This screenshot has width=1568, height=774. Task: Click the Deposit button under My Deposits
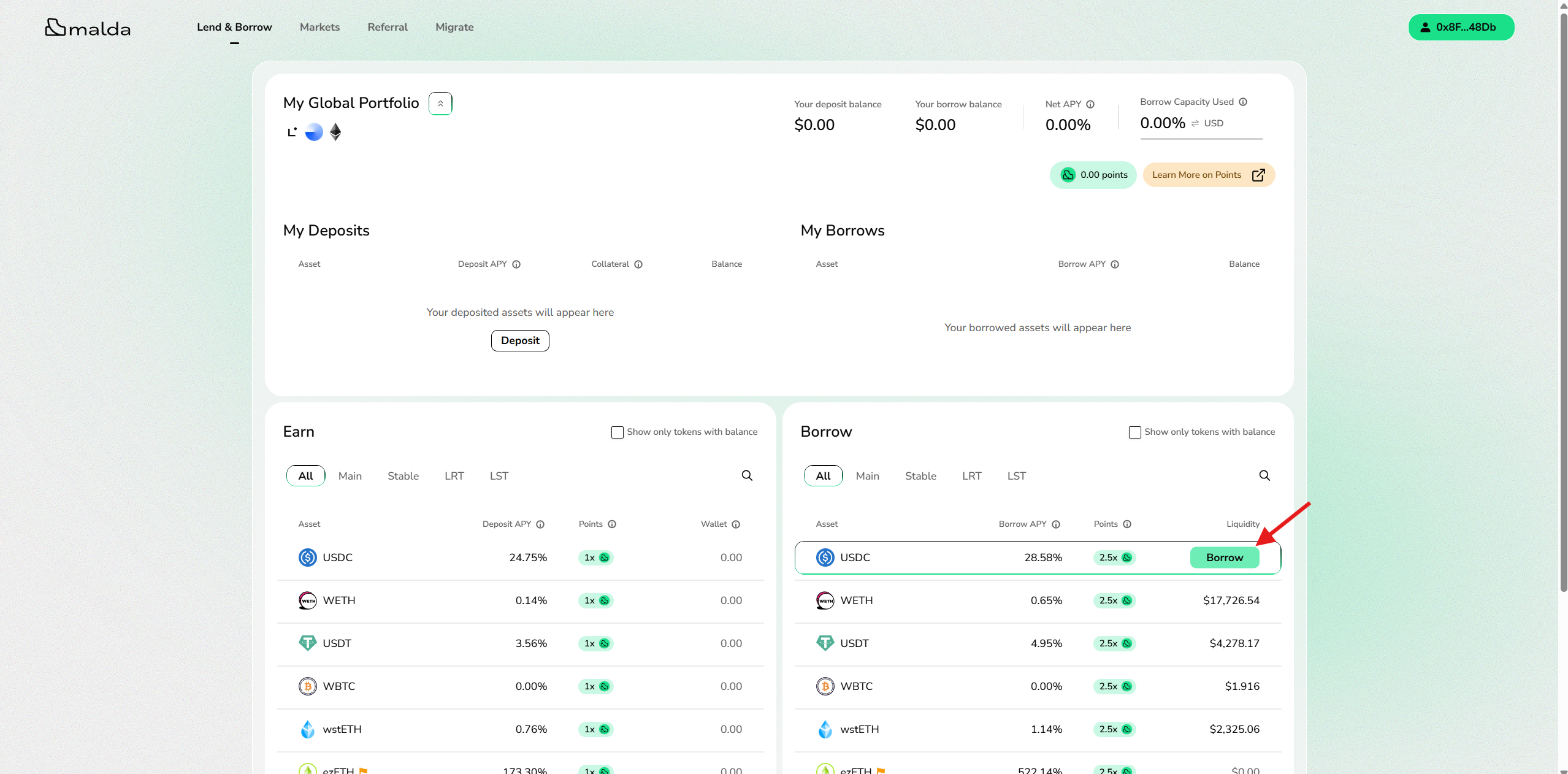(520, 340)
